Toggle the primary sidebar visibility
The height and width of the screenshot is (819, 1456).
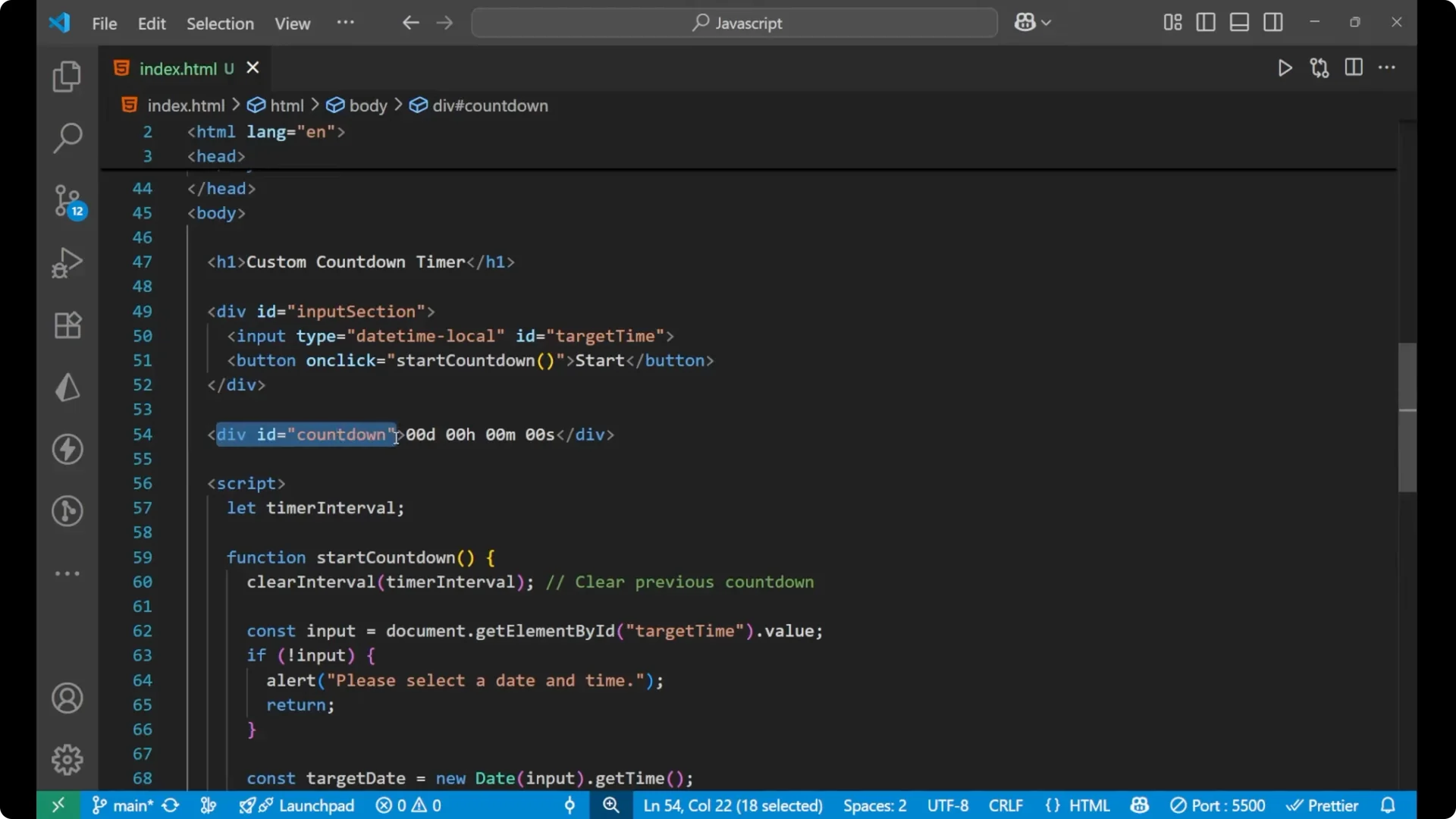[x=1206, y=22]
